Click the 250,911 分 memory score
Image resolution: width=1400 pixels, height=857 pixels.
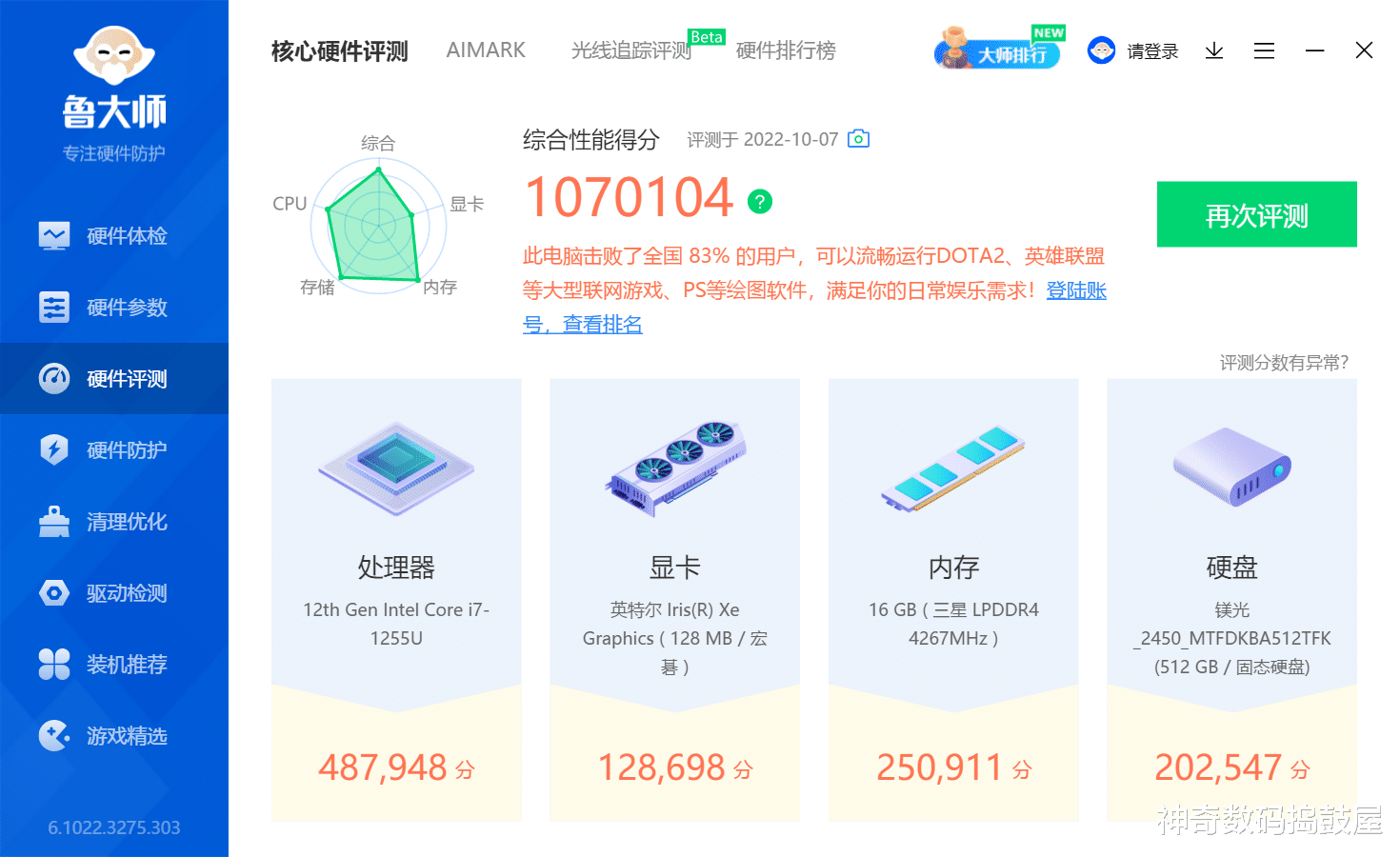953,767
